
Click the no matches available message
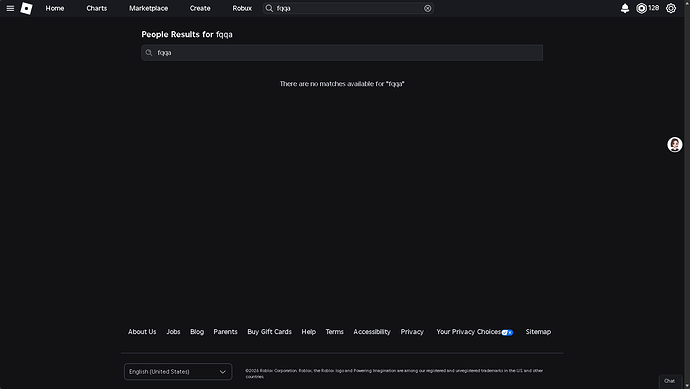point(342,84)
